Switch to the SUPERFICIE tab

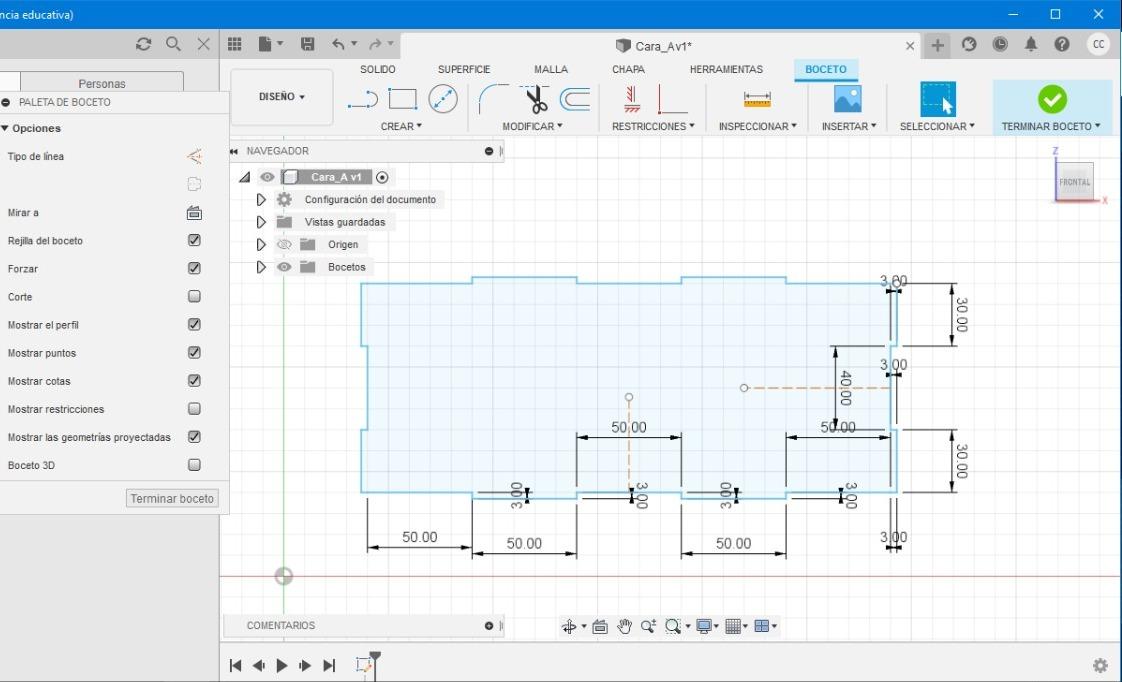point(464,69)
